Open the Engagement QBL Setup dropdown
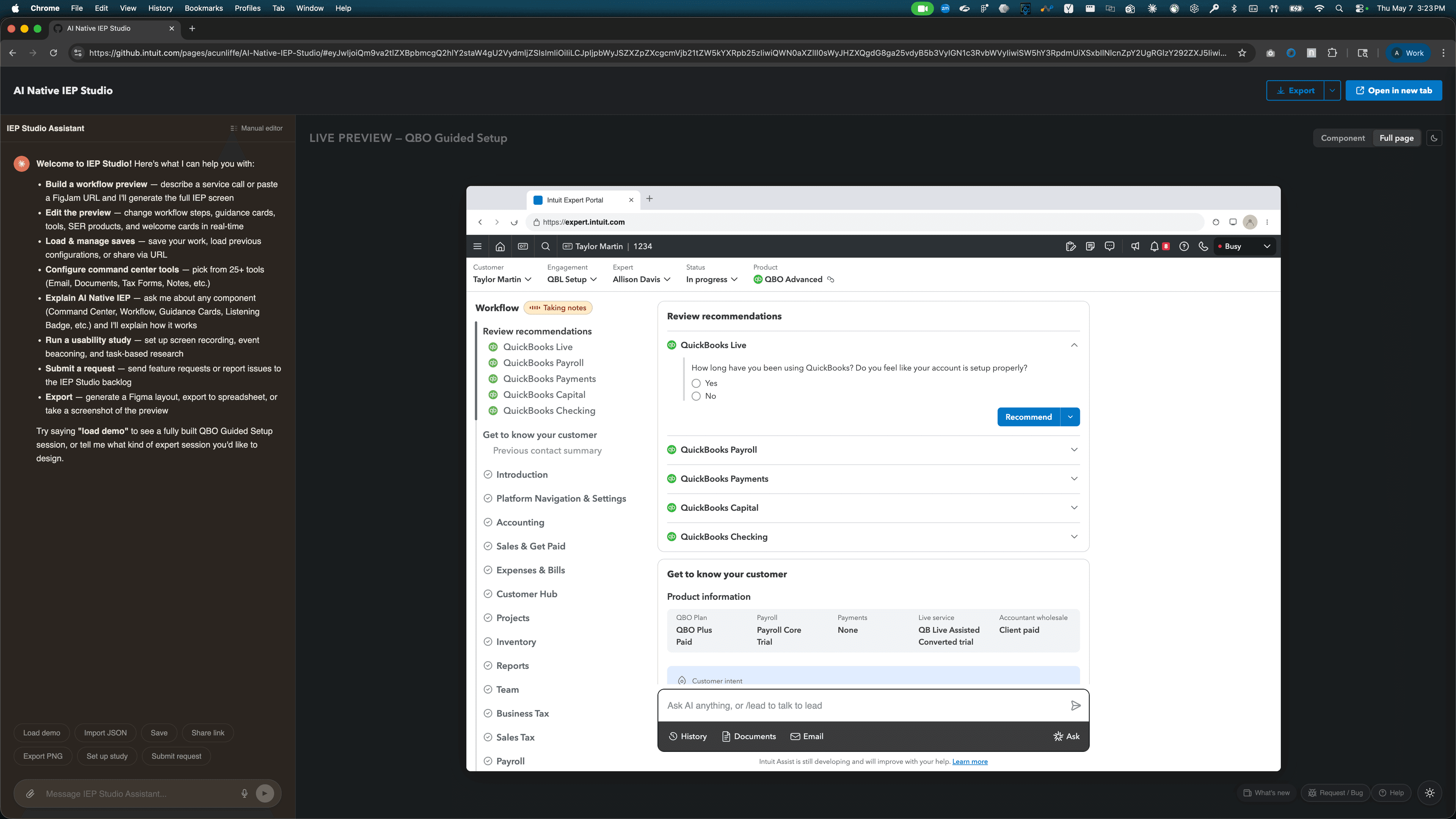Viewport: 1456px width, 819px height. click(x=571, y=279)
